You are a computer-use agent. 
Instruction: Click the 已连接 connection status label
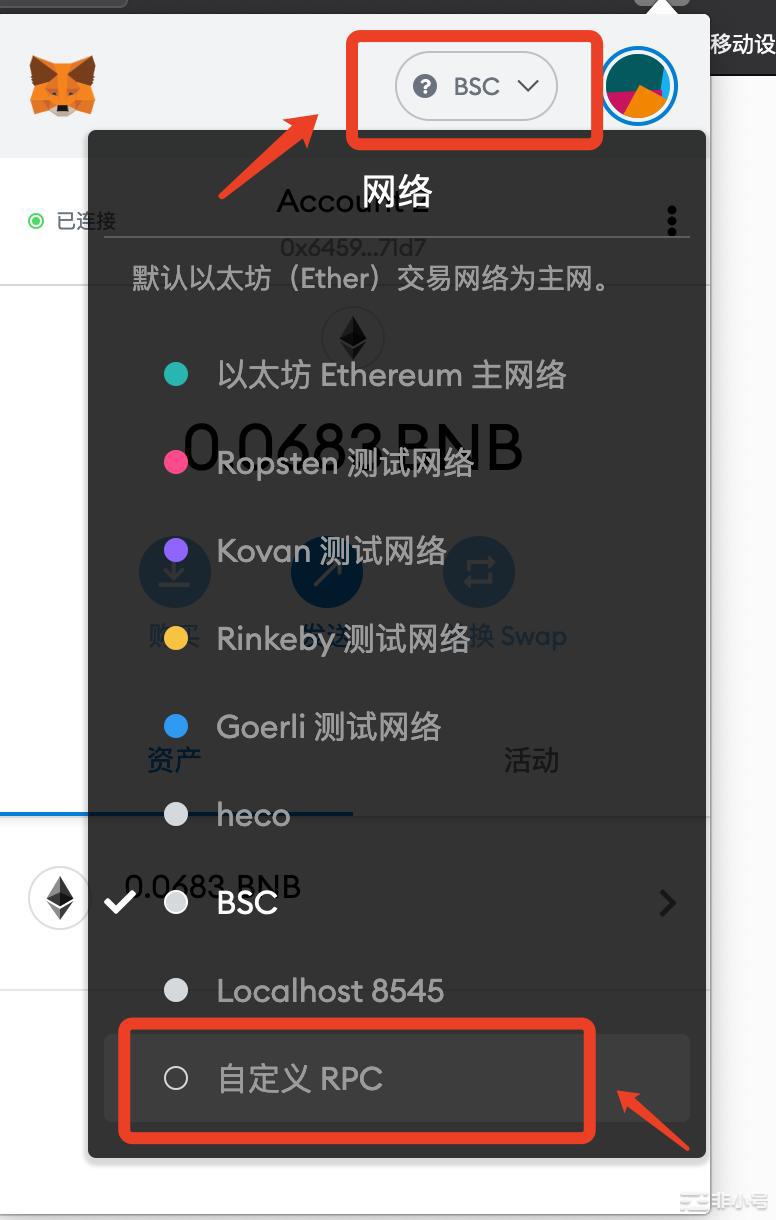coord(86,220)
